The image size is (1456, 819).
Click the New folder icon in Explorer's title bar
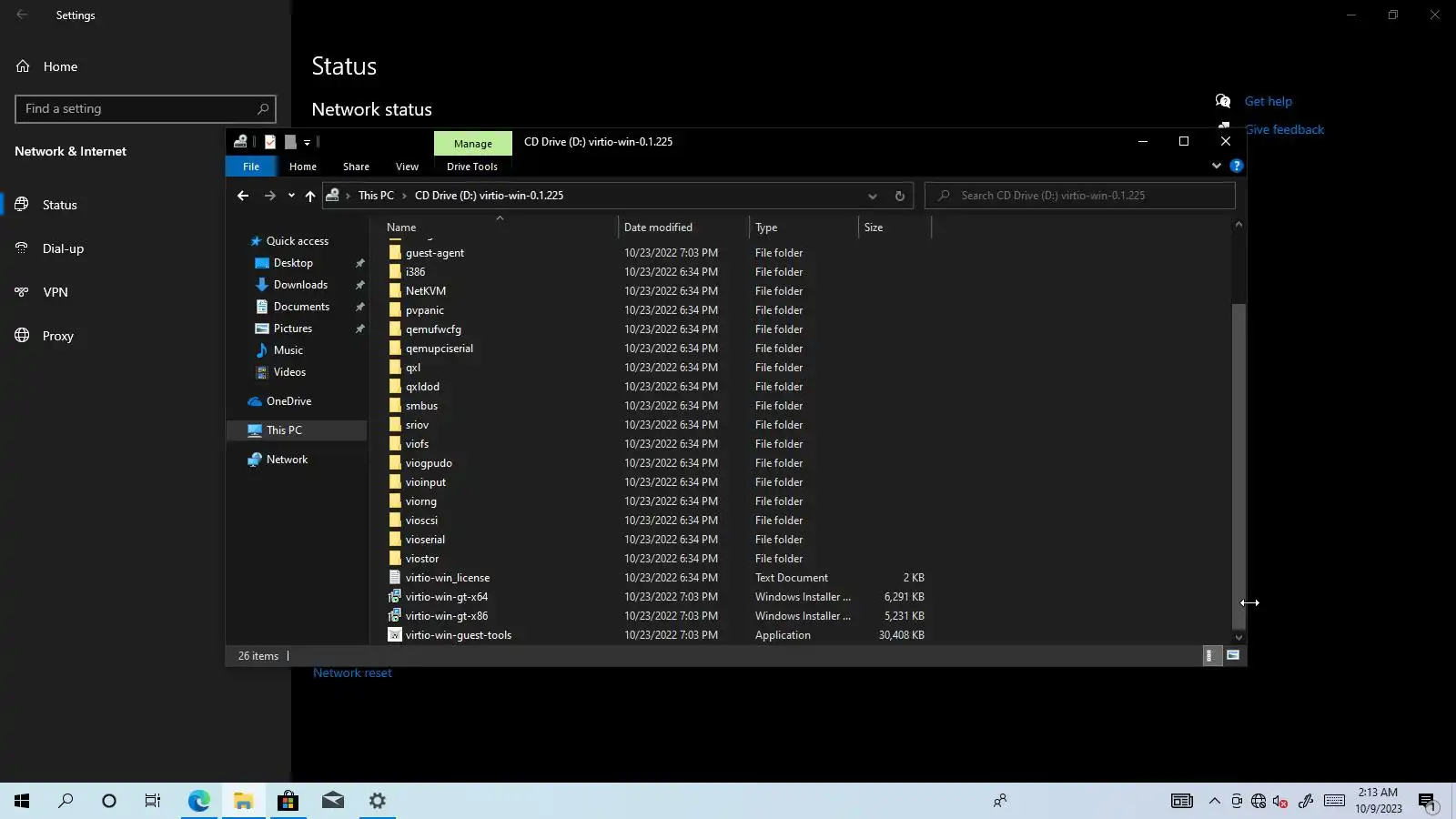tap(290, 142)
